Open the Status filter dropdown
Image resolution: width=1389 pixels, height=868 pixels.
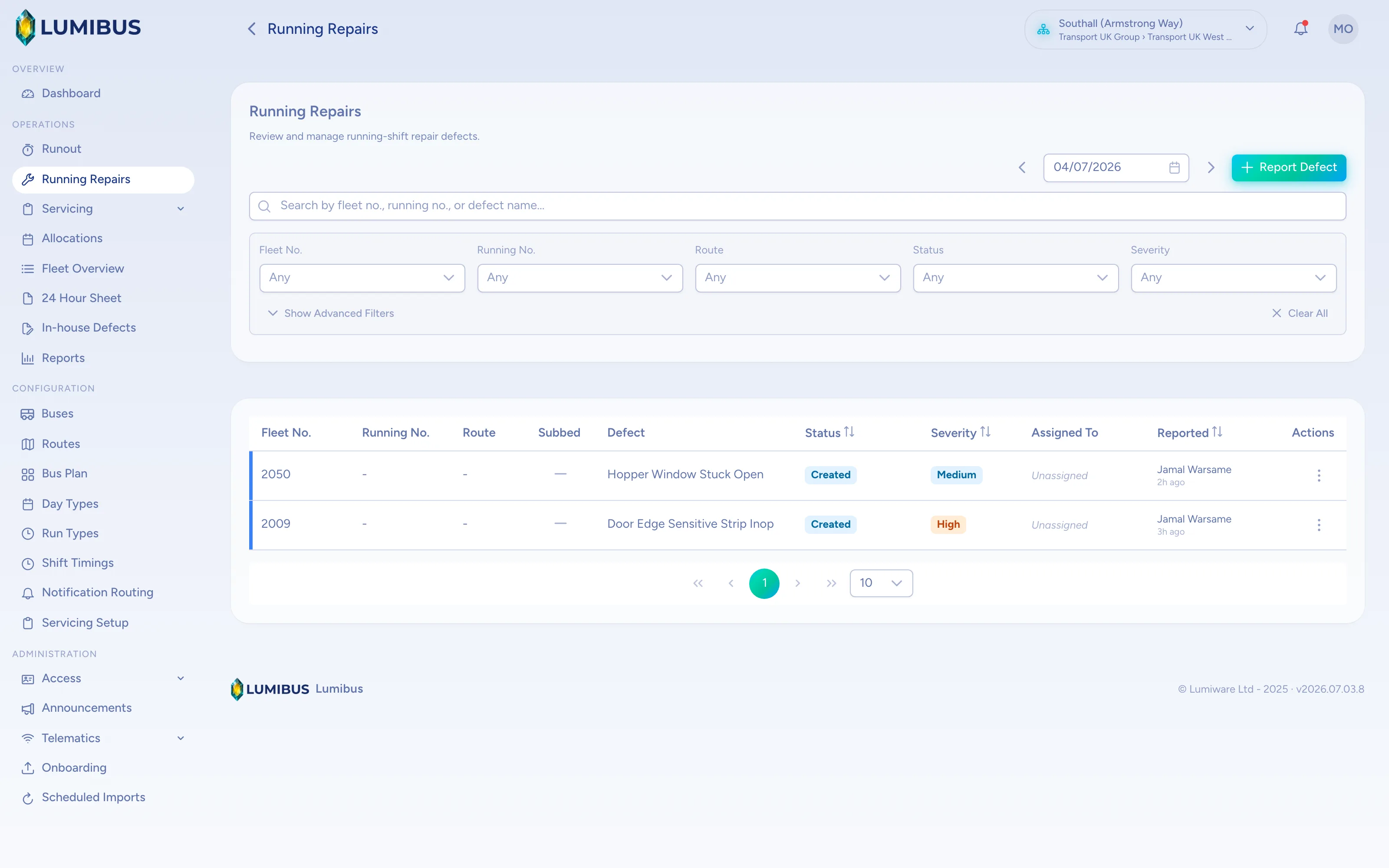coord(1015,278)
